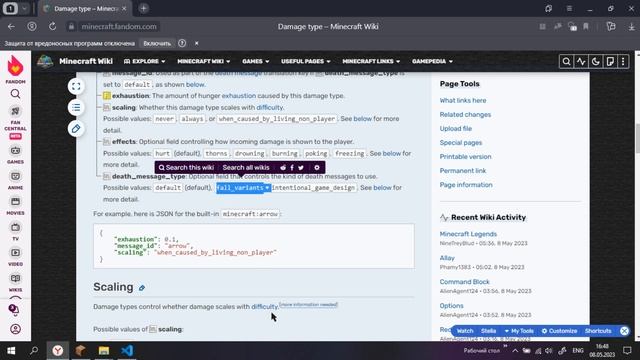Open Minecraft Legends activity link
The width and height of the screenshot is (640, 360).
pyautogui.click(x=468, y=234)
